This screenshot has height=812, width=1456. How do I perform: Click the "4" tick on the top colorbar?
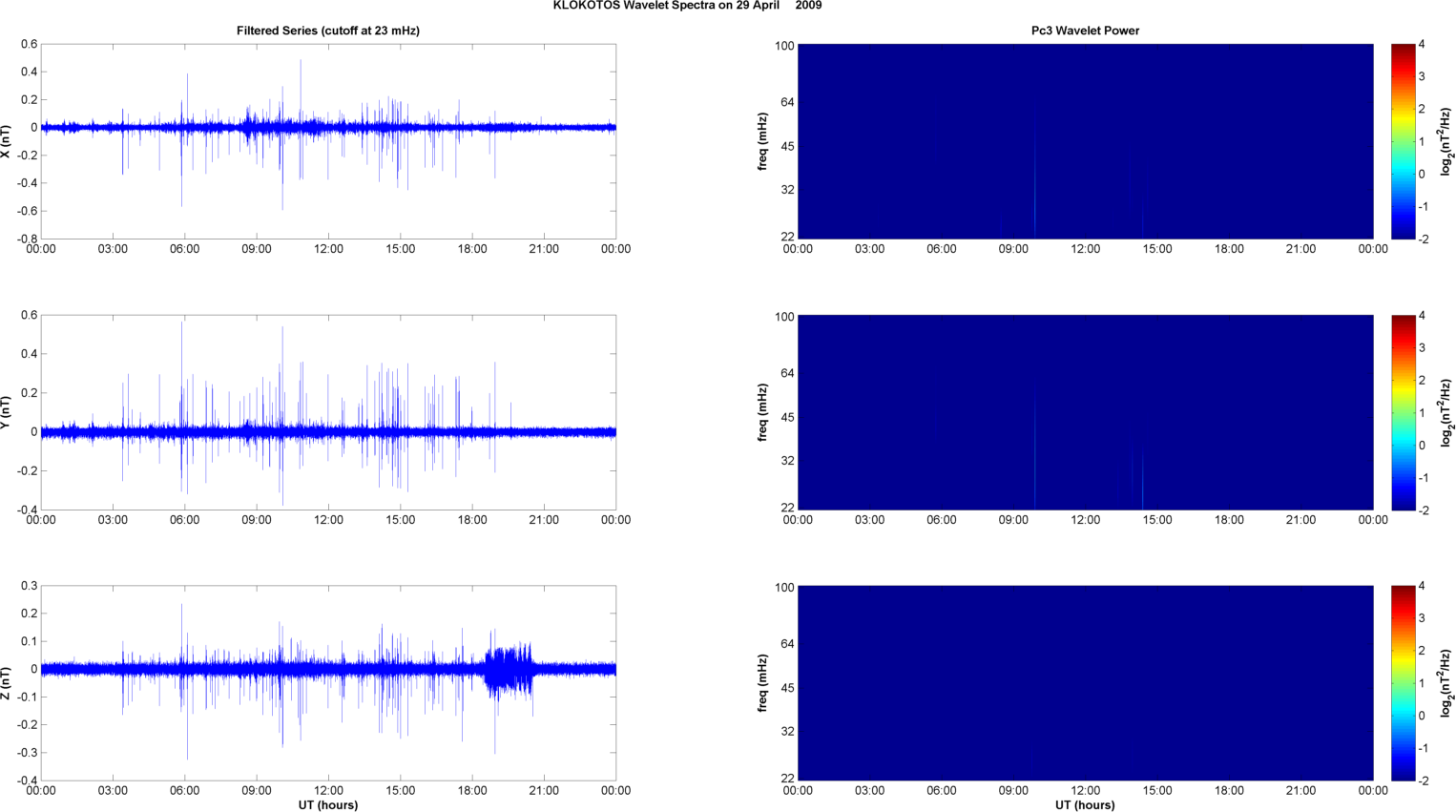1422,44
